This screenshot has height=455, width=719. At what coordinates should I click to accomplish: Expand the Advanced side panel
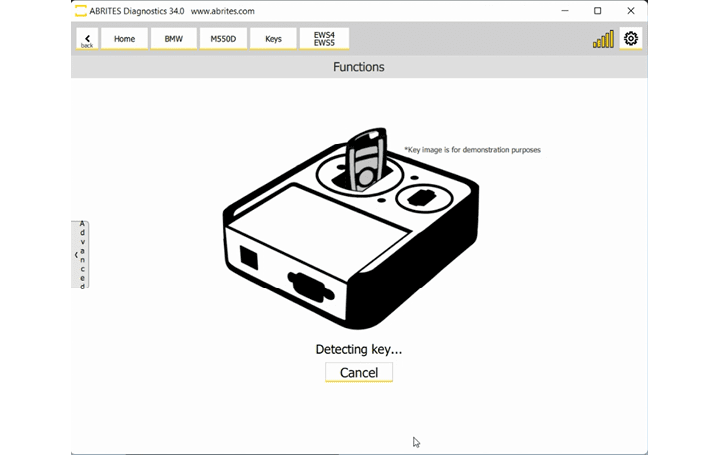click(x=81, y=255)
